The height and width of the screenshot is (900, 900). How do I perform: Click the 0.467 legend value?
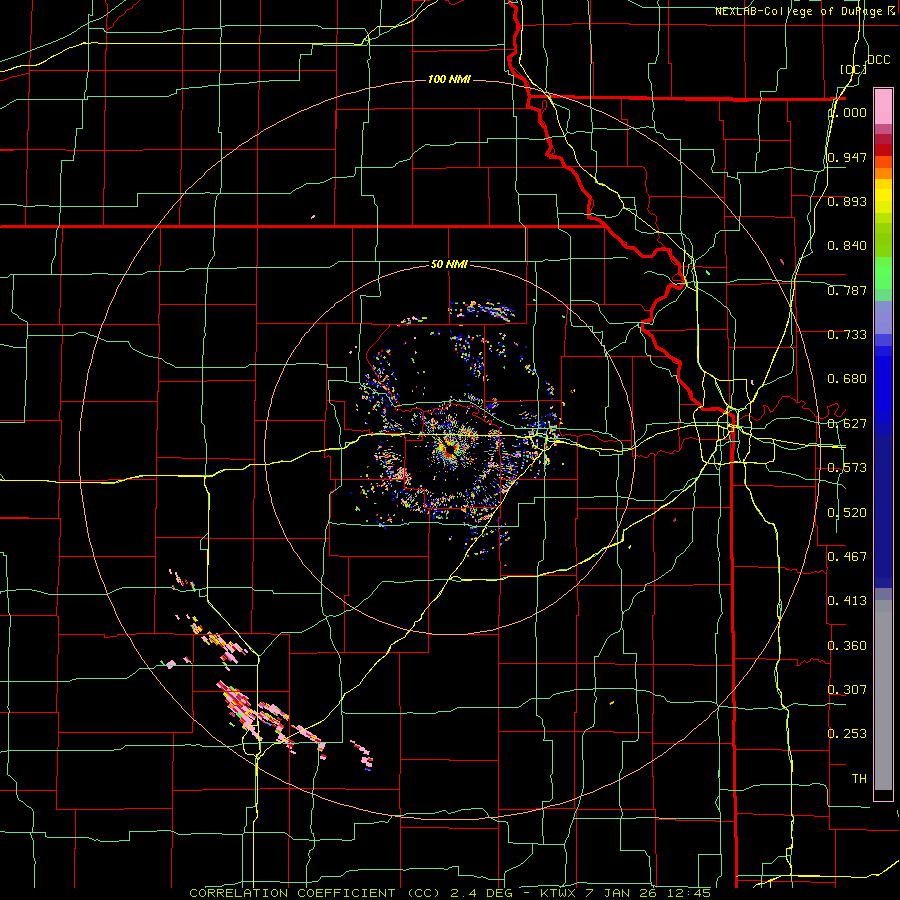click(847, 556)
